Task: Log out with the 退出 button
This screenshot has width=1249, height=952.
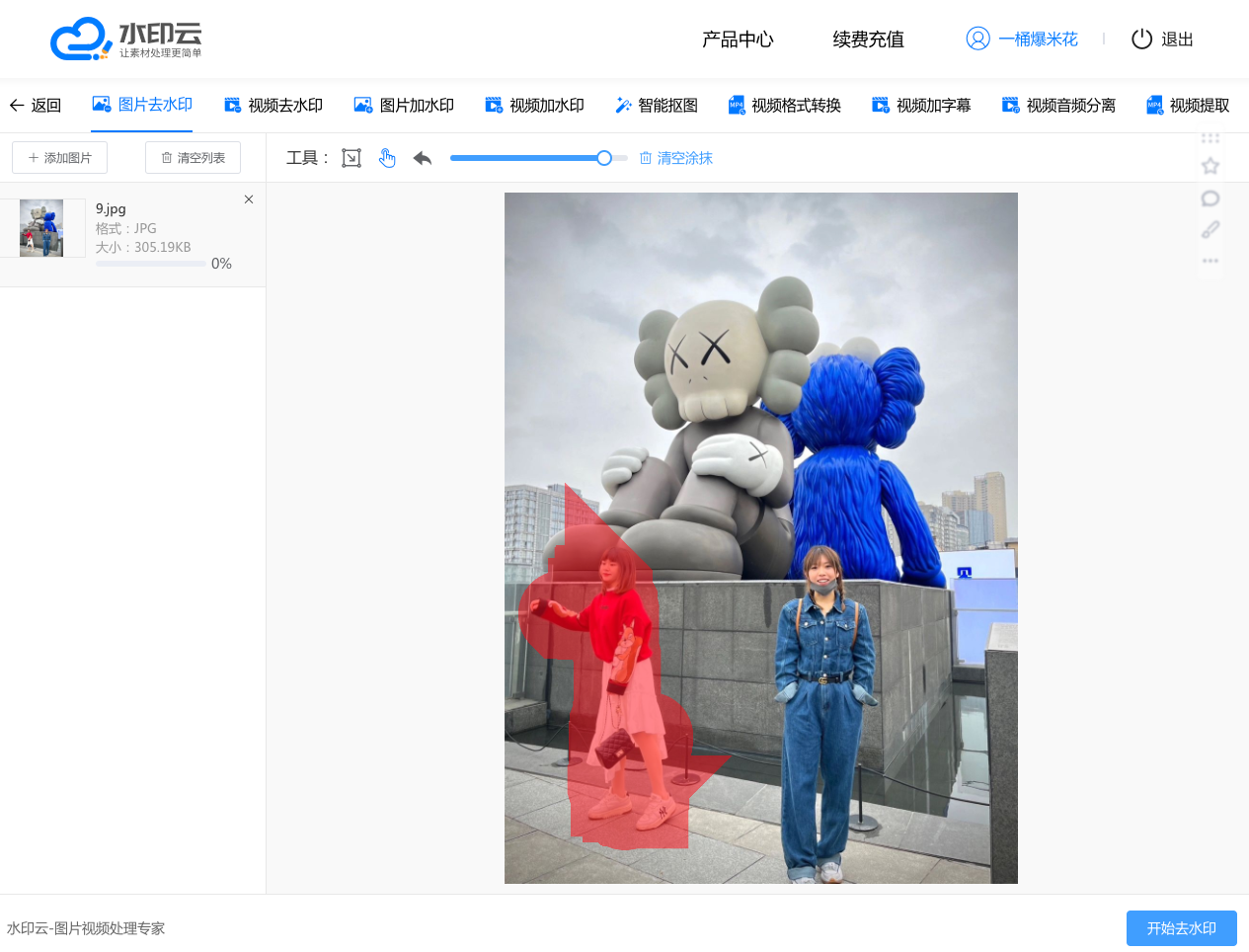Action: click(x=1162, y=40)
